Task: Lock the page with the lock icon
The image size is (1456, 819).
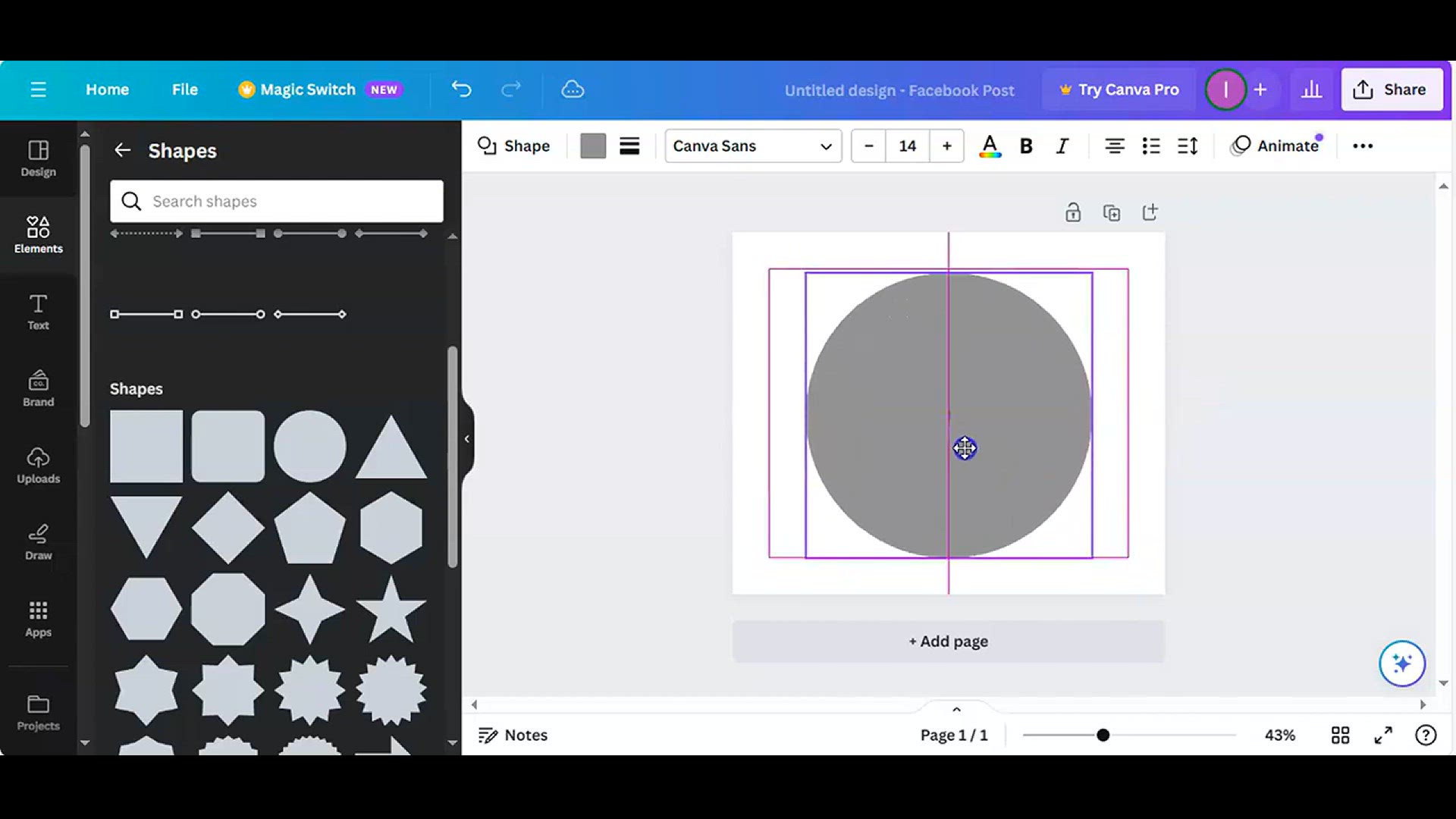Action: [x=1072, y=212]
